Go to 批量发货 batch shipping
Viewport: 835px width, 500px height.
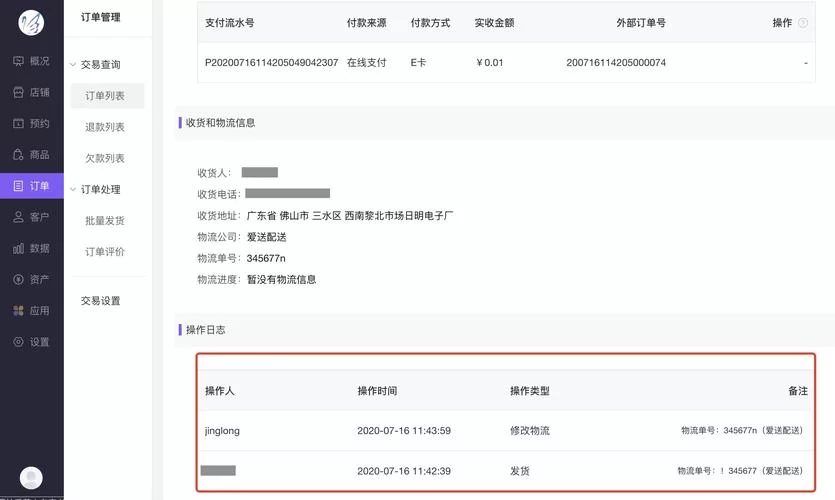pos(105,221)
